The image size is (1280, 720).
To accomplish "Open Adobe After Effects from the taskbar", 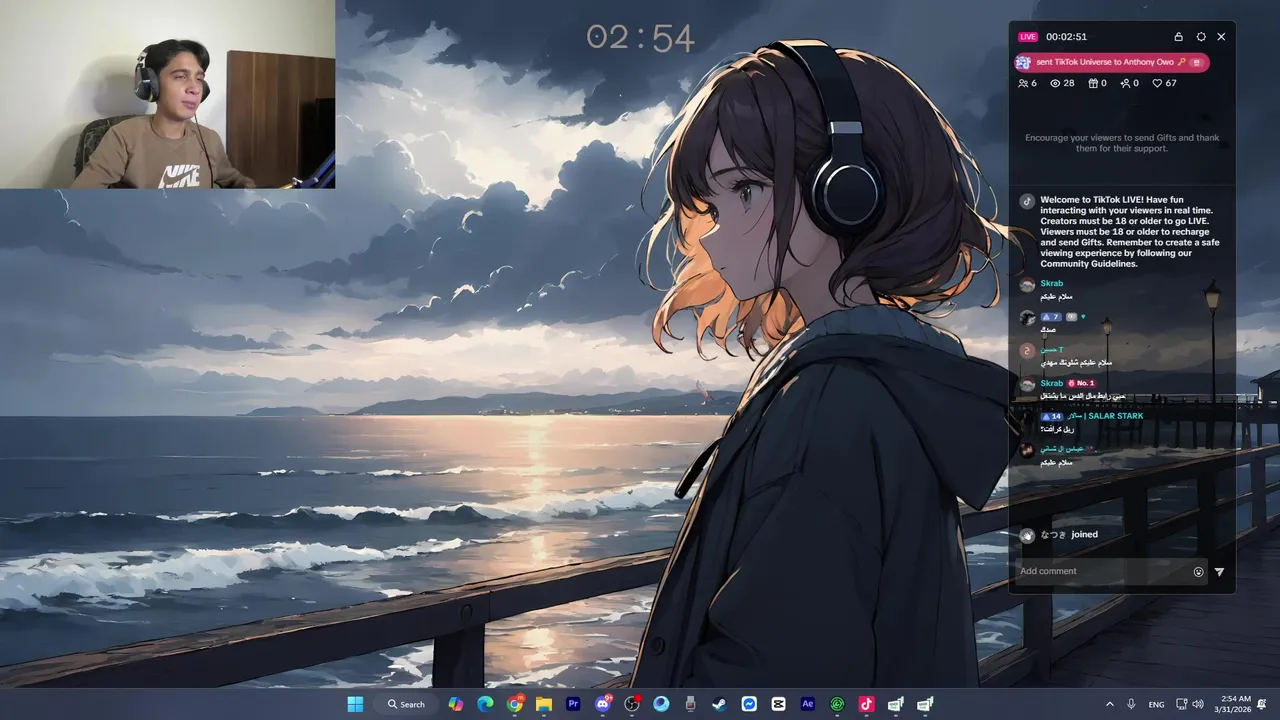I will click(808, 704).
